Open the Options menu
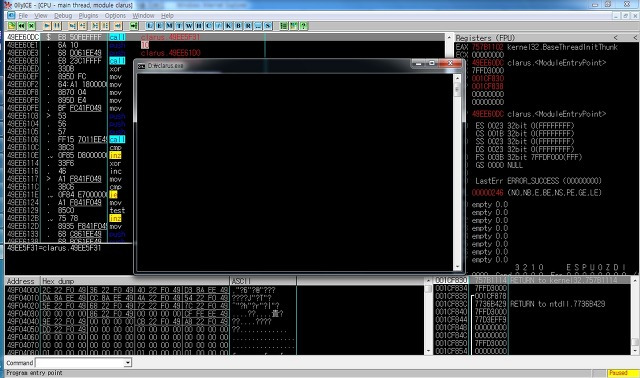640x378 pixels. pyautogui.click(x=115, y=16)
